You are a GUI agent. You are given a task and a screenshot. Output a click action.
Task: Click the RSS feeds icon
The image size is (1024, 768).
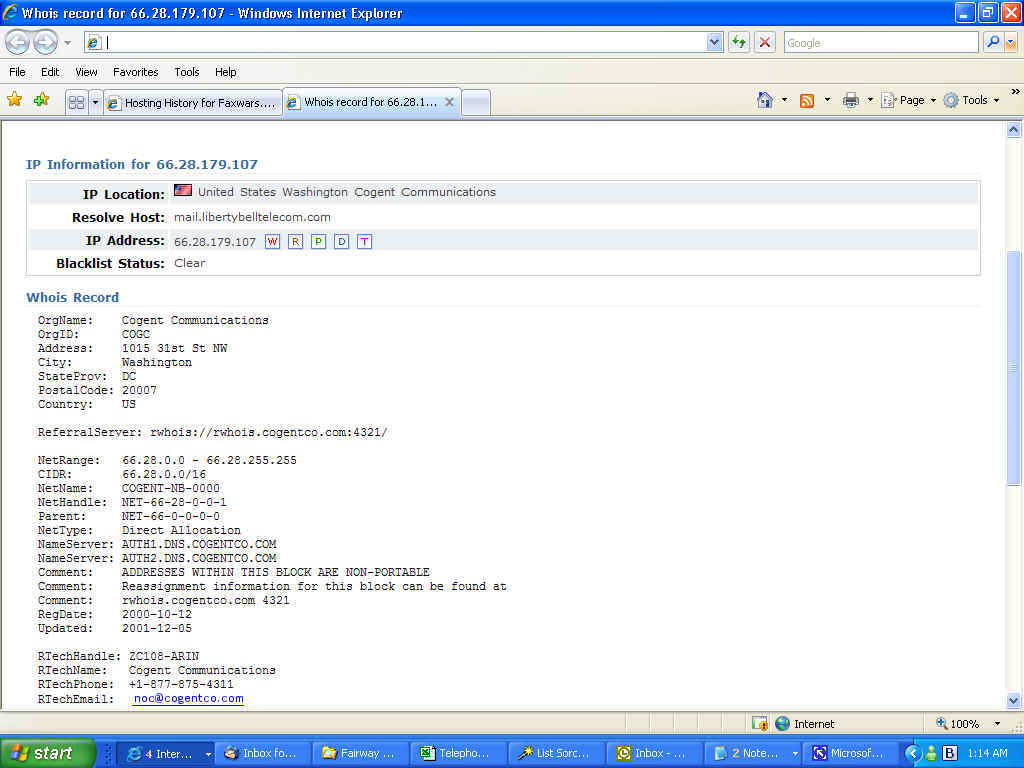[807, 100]
